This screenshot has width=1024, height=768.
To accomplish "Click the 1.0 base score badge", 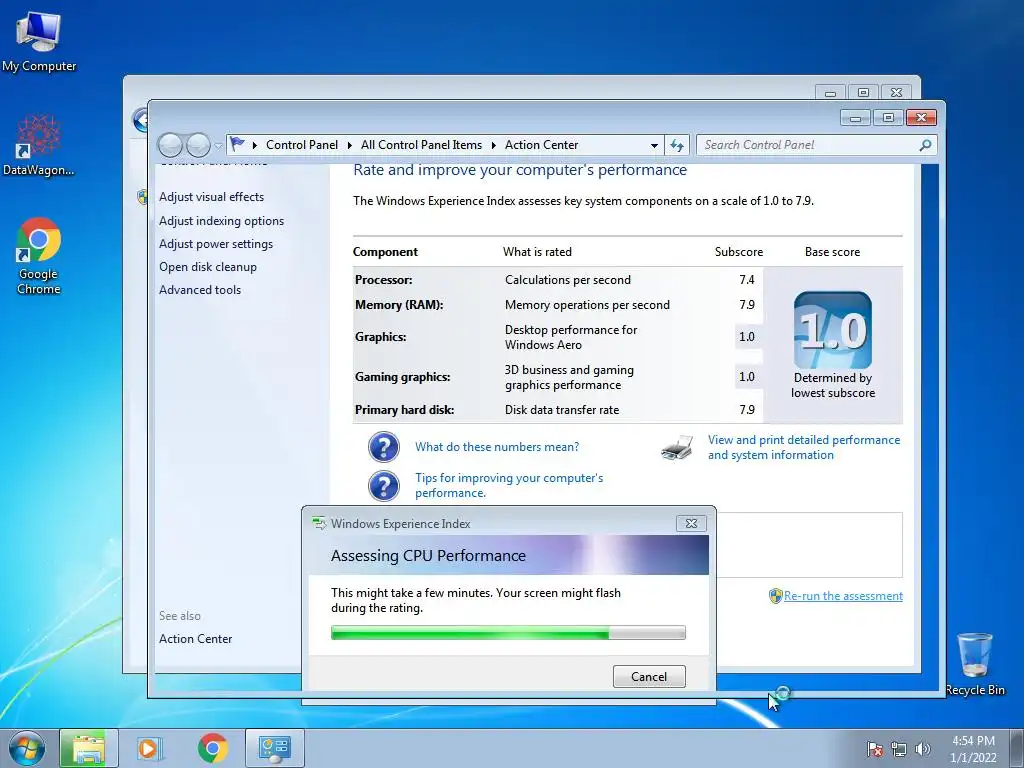I will click(833, 330).
